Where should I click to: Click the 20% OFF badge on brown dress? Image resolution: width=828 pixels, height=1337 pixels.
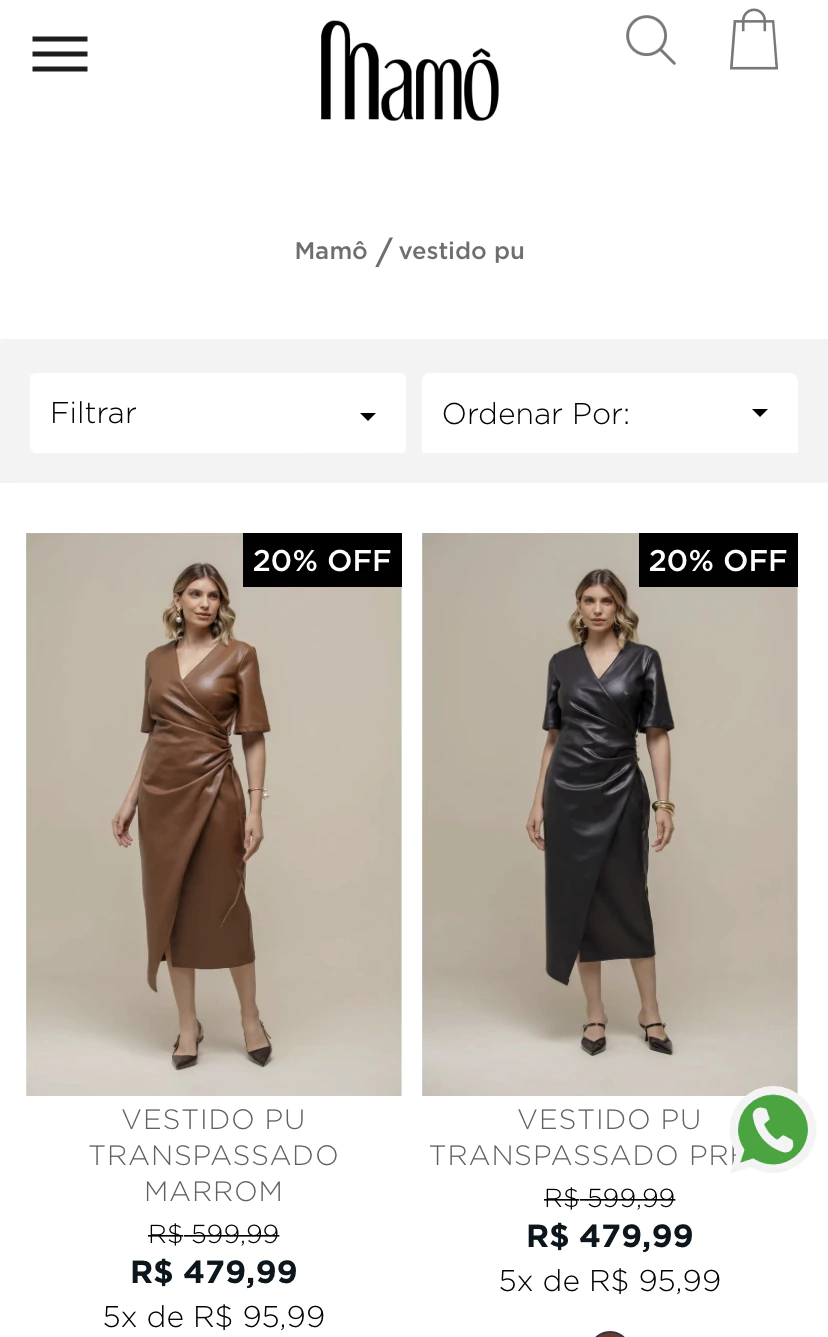click(x=322, y=560)
